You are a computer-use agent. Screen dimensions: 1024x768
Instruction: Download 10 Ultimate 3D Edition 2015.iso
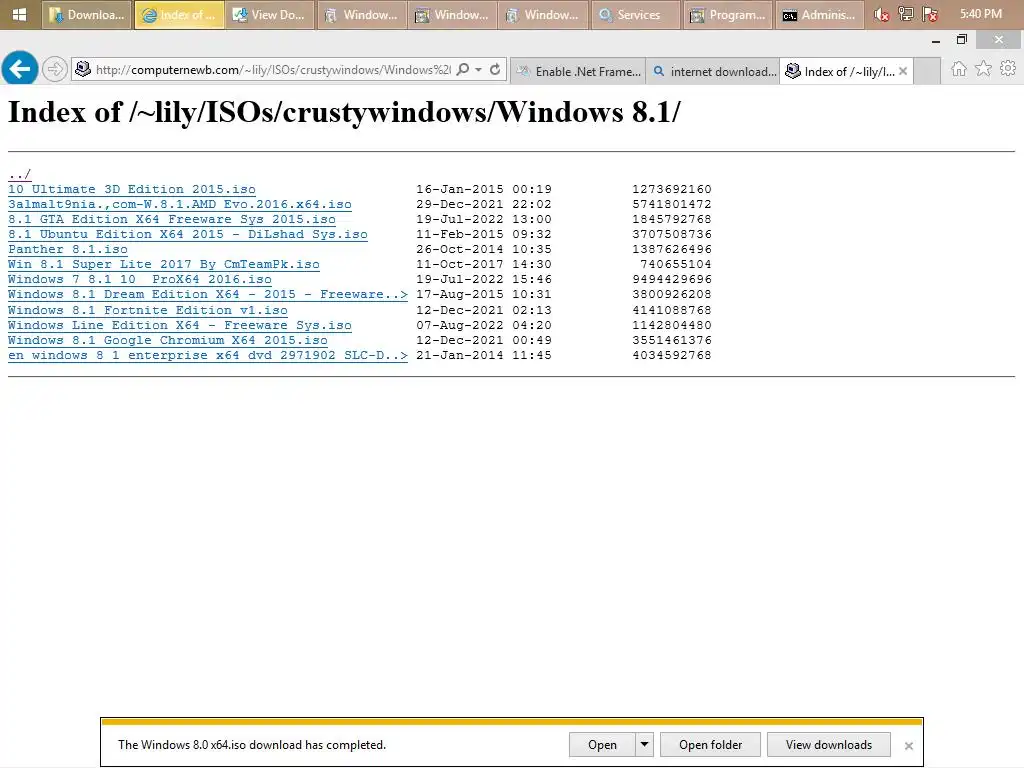[x=132, y=189]
